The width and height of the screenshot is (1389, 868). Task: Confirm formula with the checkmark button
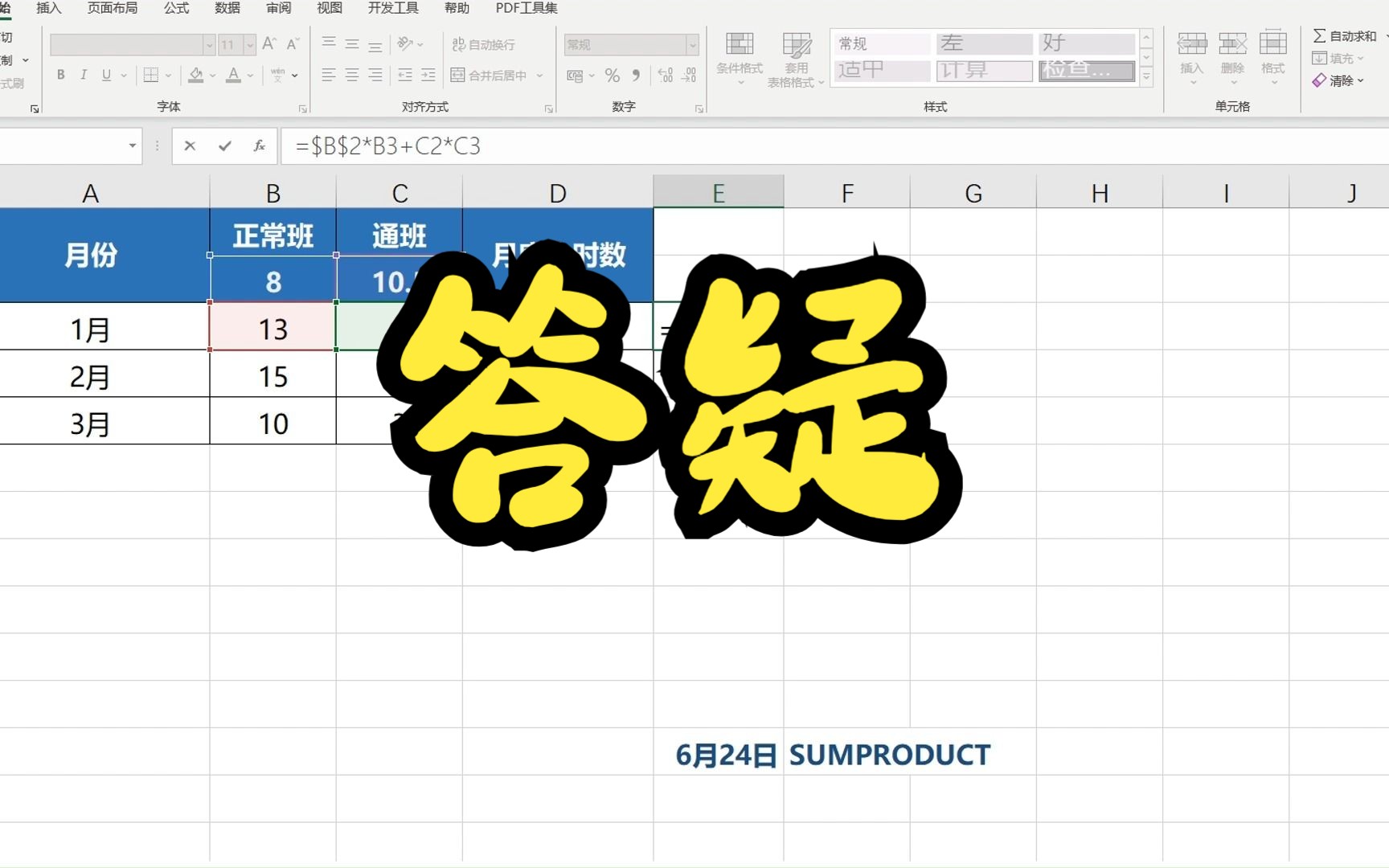[224, 146]
